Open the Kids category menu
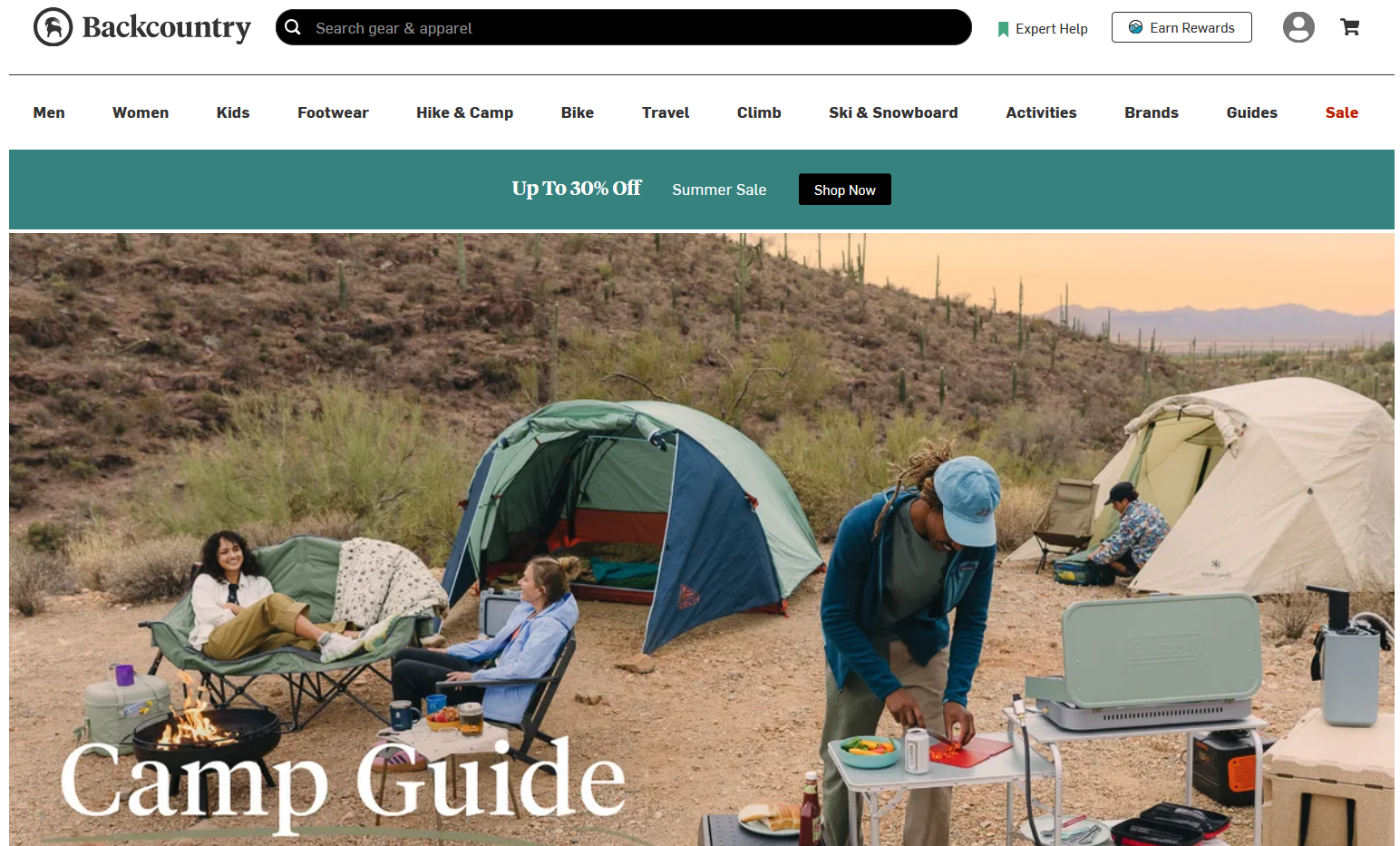Viewport: 1400px width, 846px height. pyautogui.click(x=233, y=112)
